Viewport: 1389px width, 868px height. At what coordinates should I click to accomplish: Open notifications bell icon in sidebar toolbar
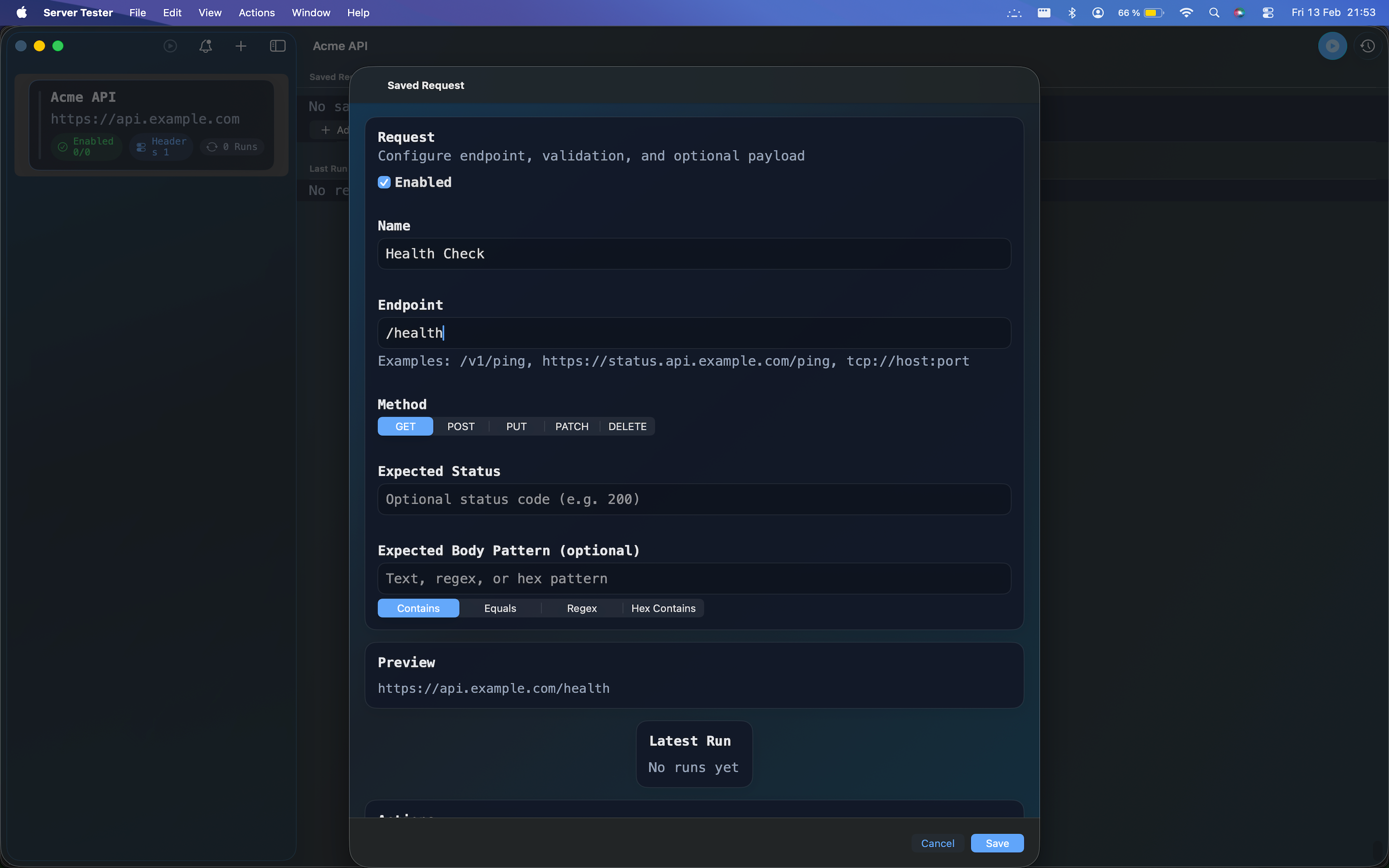[205, 46]
